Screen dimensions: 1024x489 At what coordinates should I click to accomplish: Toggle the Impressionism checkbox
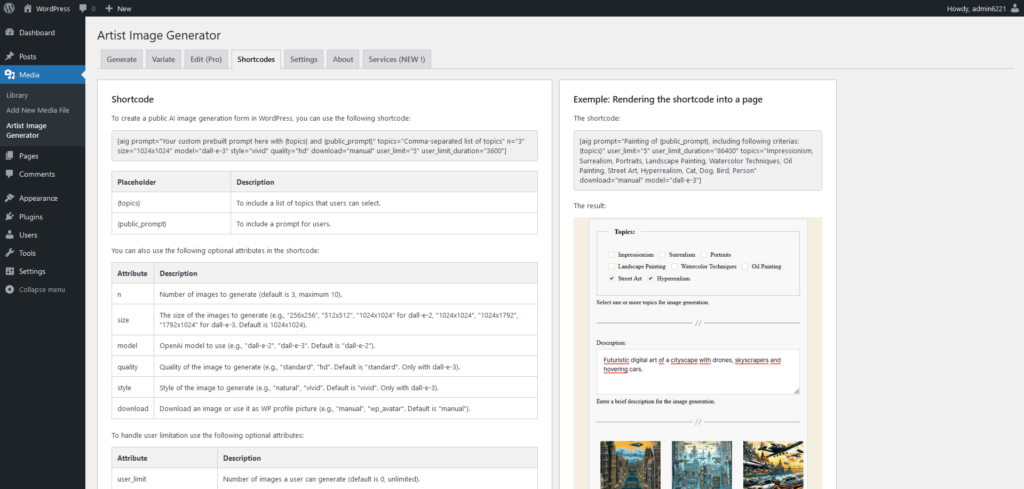(x=611, y=255)
